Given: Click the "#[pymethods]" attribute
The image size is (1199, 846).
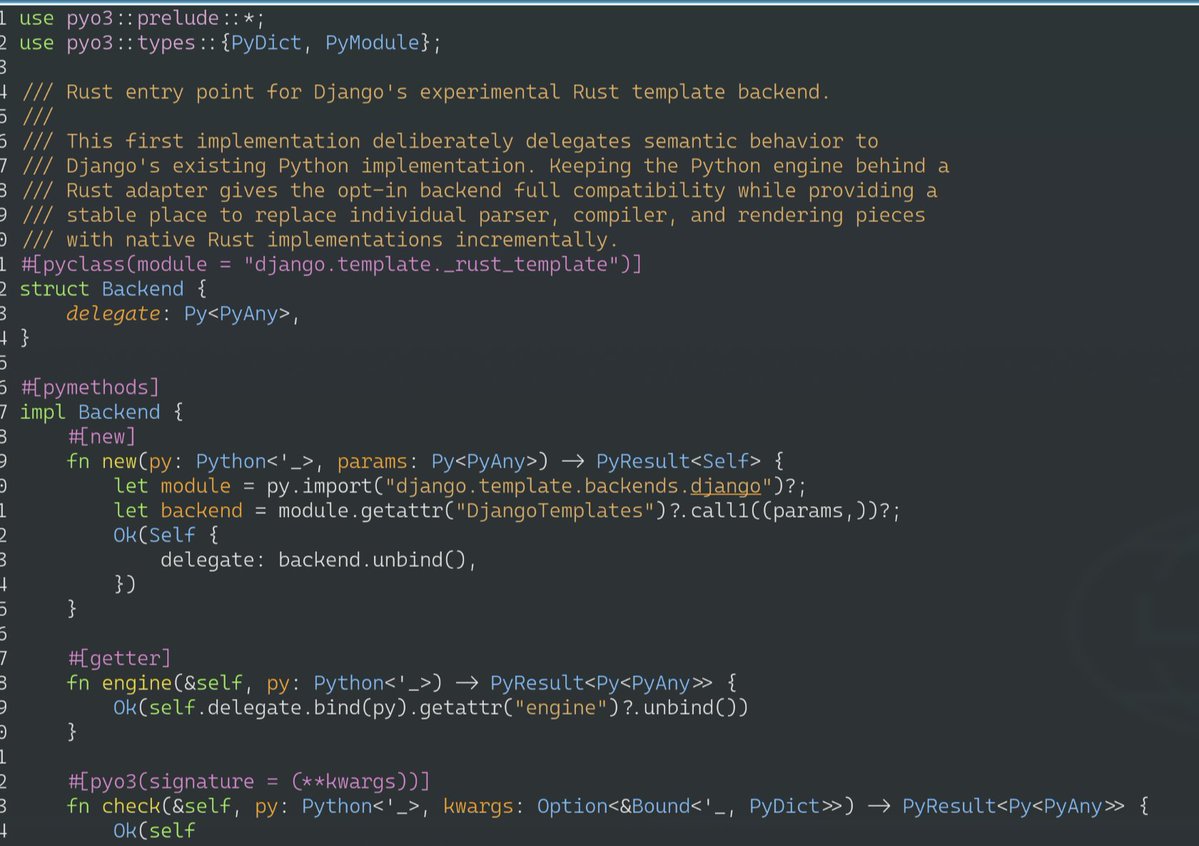Looking at the screenshot, I should [x=90, y=387].
